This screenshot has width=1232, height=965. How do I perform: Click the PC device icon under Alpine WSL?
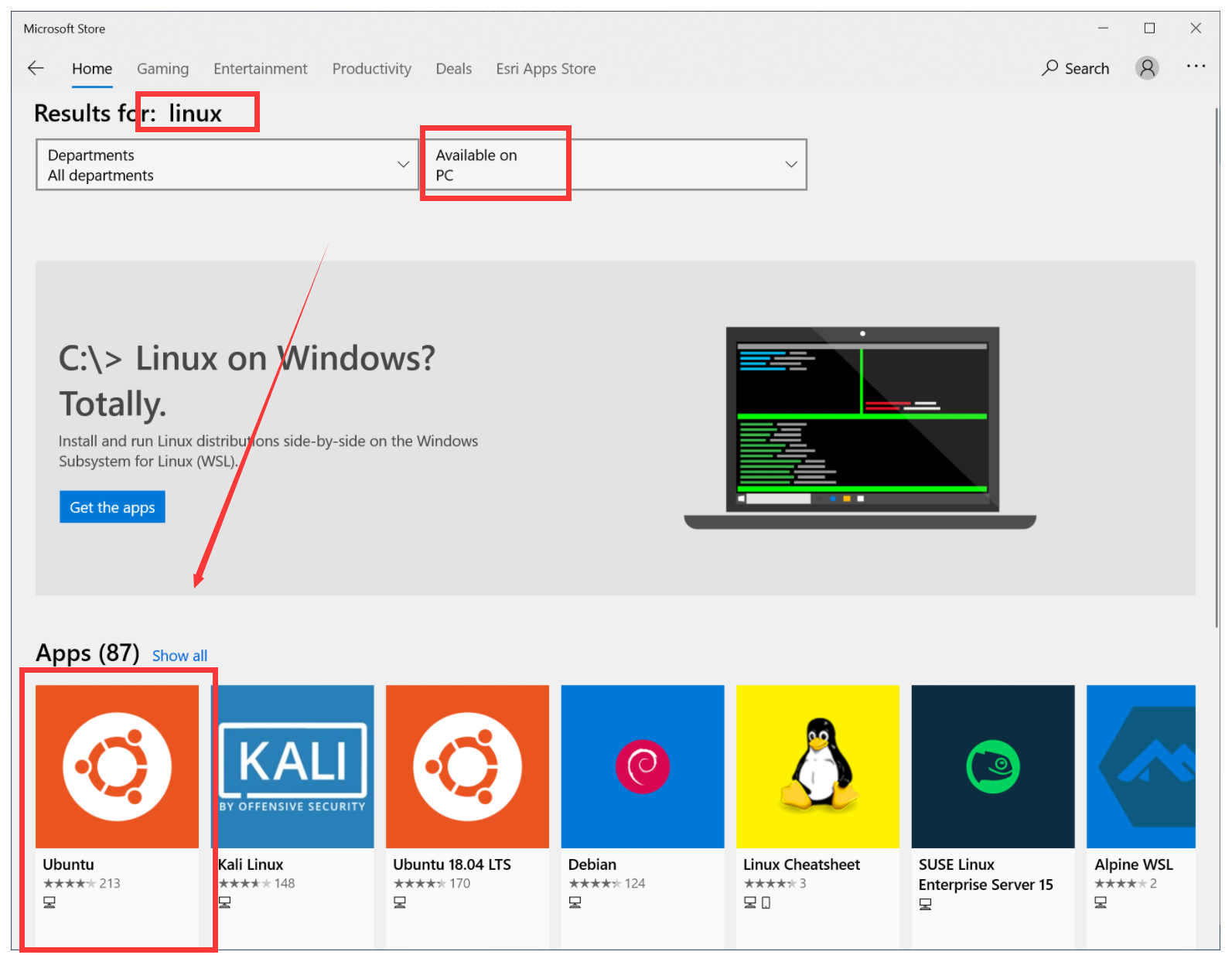click(1101, 902)
